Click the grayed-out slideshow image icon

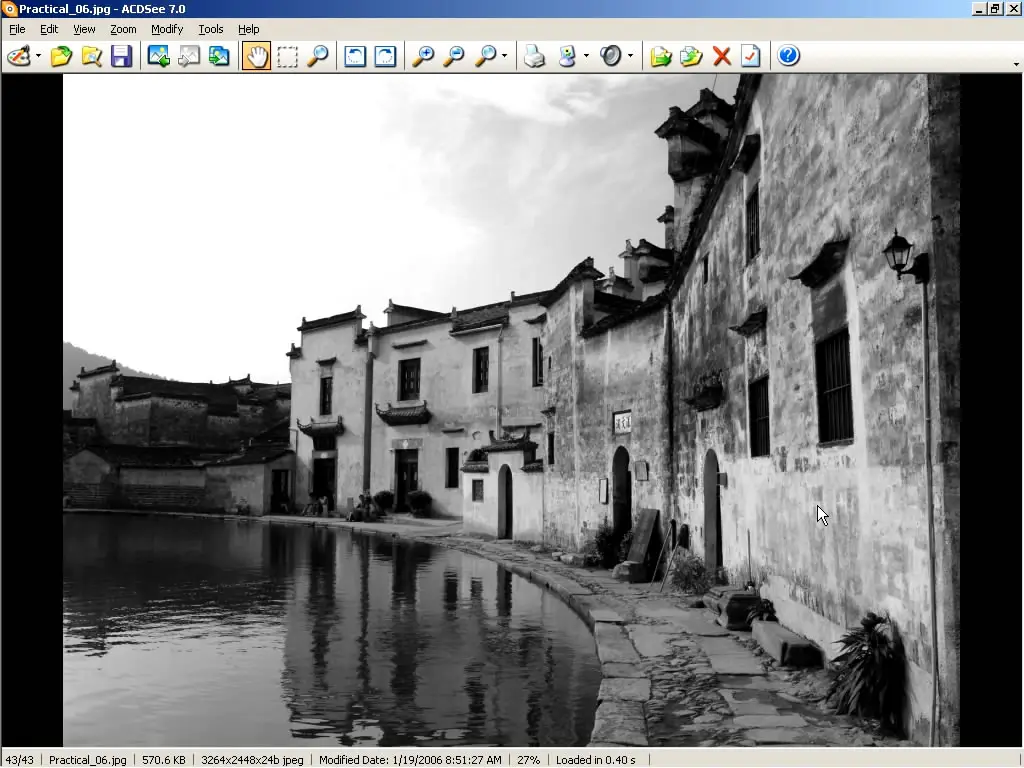[189, 56]
